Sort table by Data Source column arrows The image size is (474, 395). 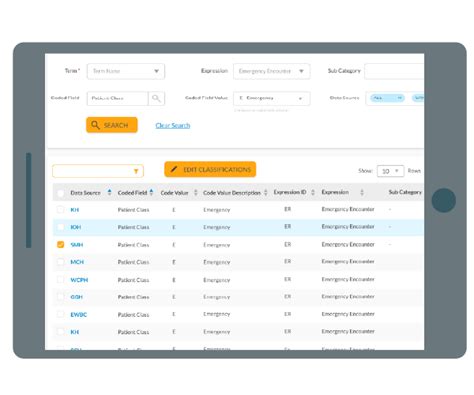[109, 192]
